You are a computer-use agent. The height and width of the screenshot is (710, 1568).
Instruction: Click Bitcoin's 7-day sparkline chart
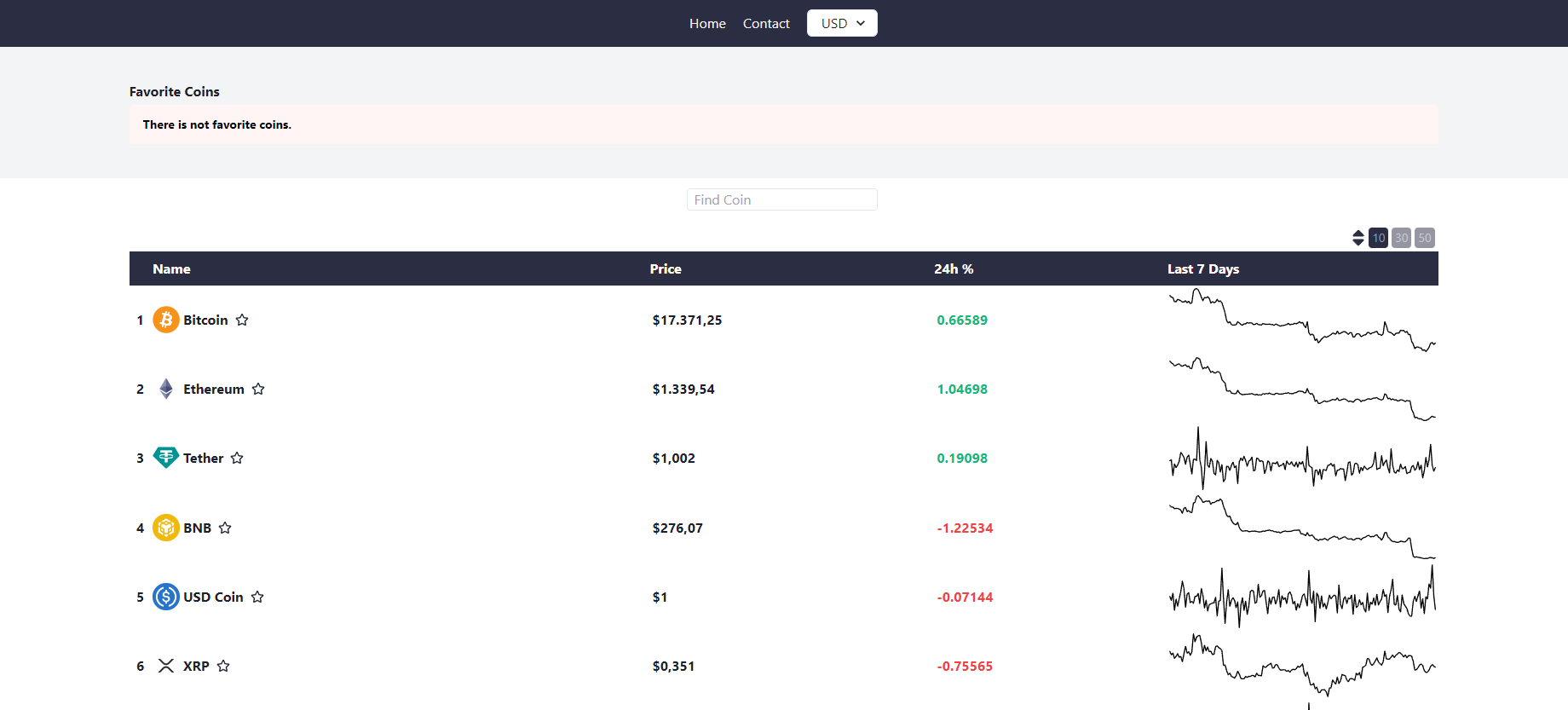(1302, 320)
